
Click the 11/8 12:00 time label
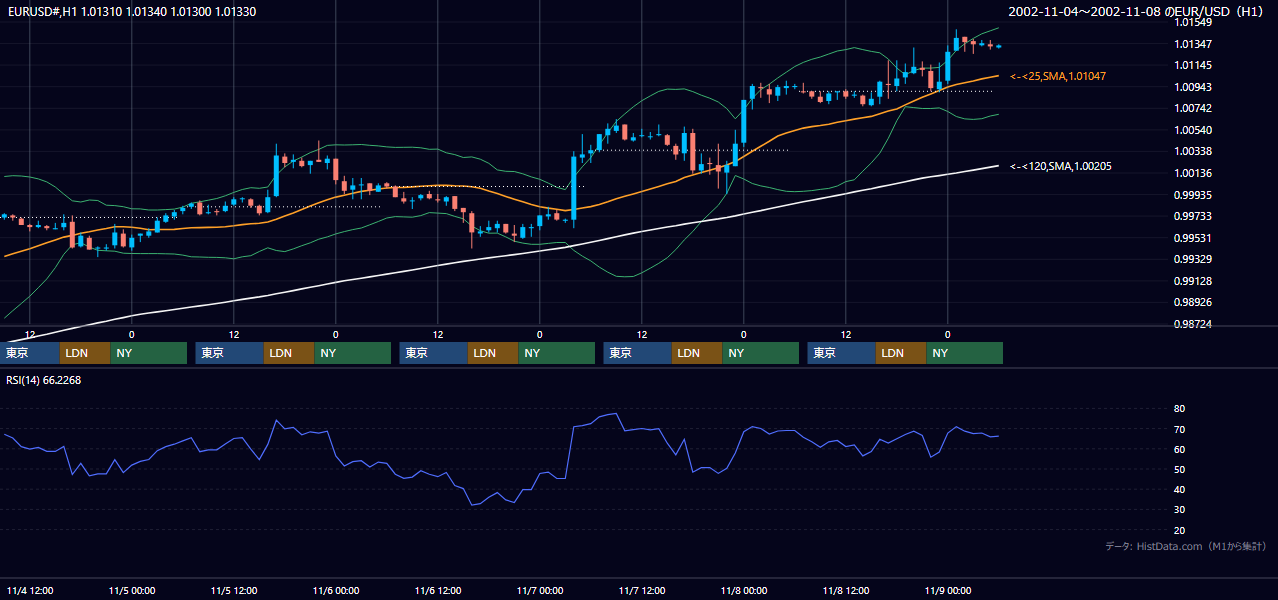846,590
